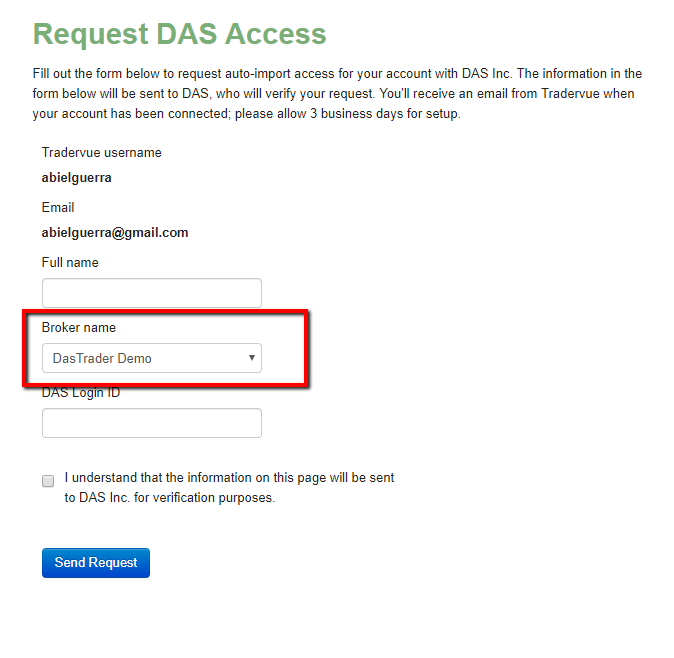Open the Broker name dropdown
Viewport: 674px width, 658px height.
151,358
